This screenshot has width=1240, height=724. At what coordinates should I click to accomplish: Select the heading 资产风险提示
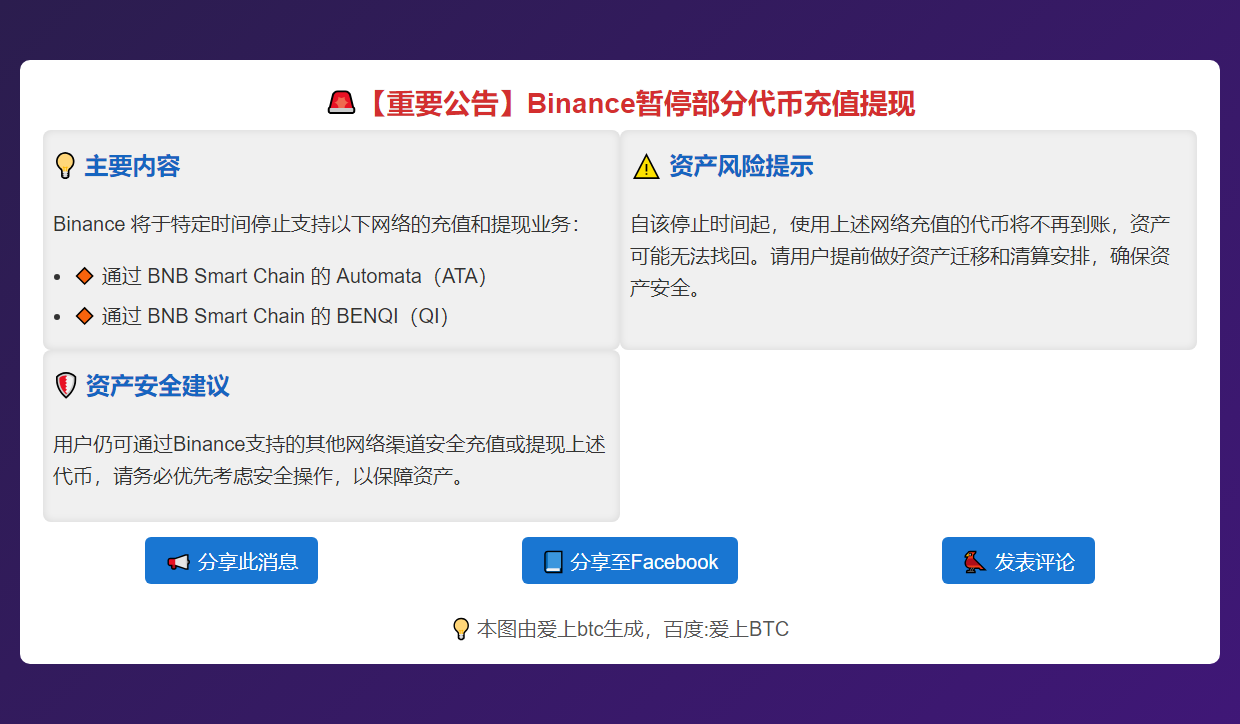[x=741, y=166]
